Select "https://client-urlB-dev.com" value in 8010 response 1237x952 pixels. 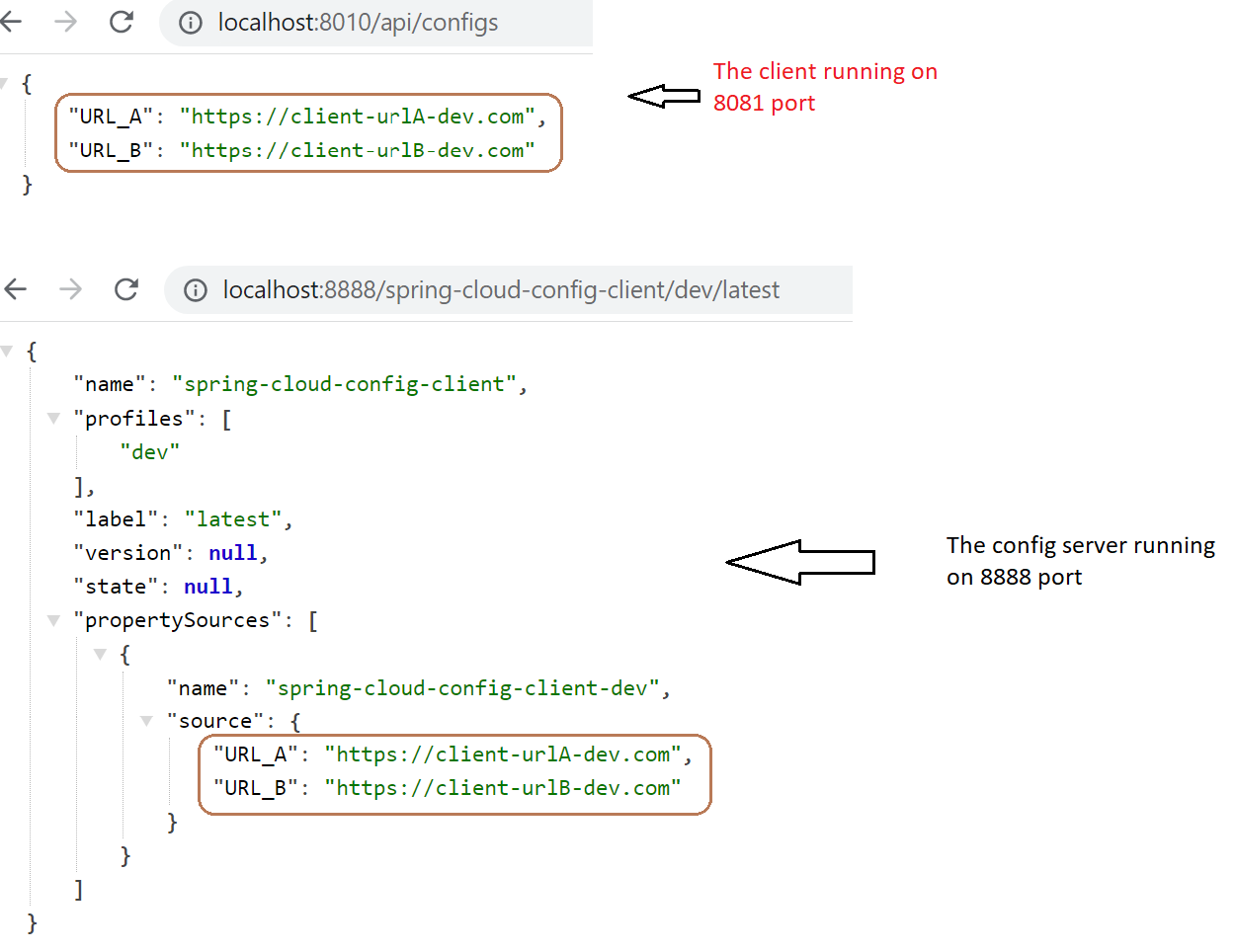(x=357, y=150)
